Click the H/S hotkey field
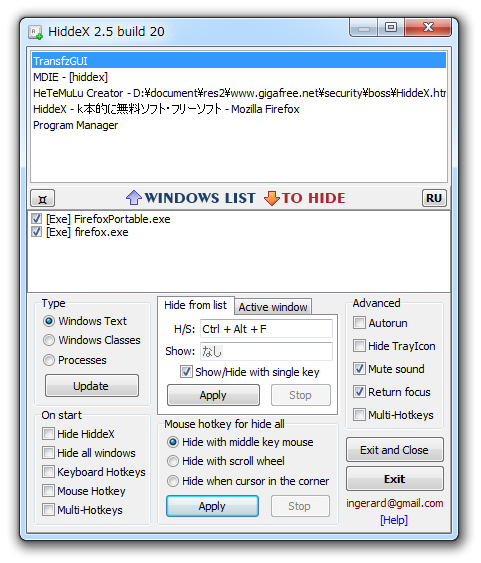This screenshot has width=481, height=563. tap(266, 329)
